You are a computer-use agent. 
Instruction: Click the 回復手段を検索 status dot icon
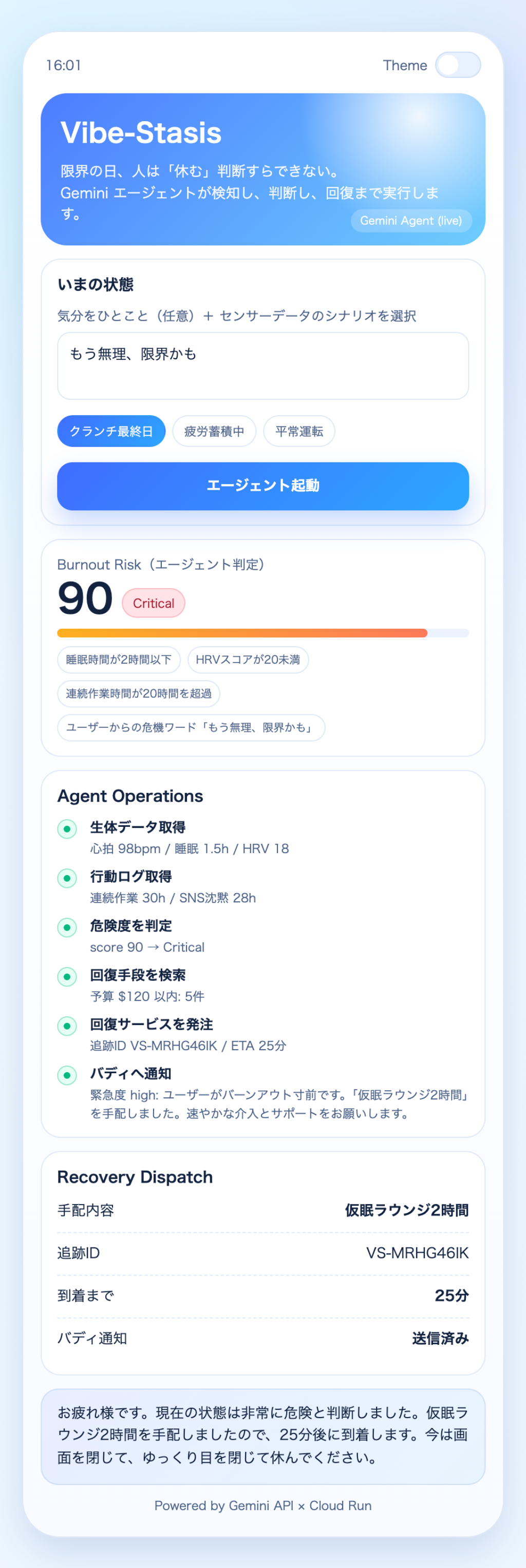(67, 976)
